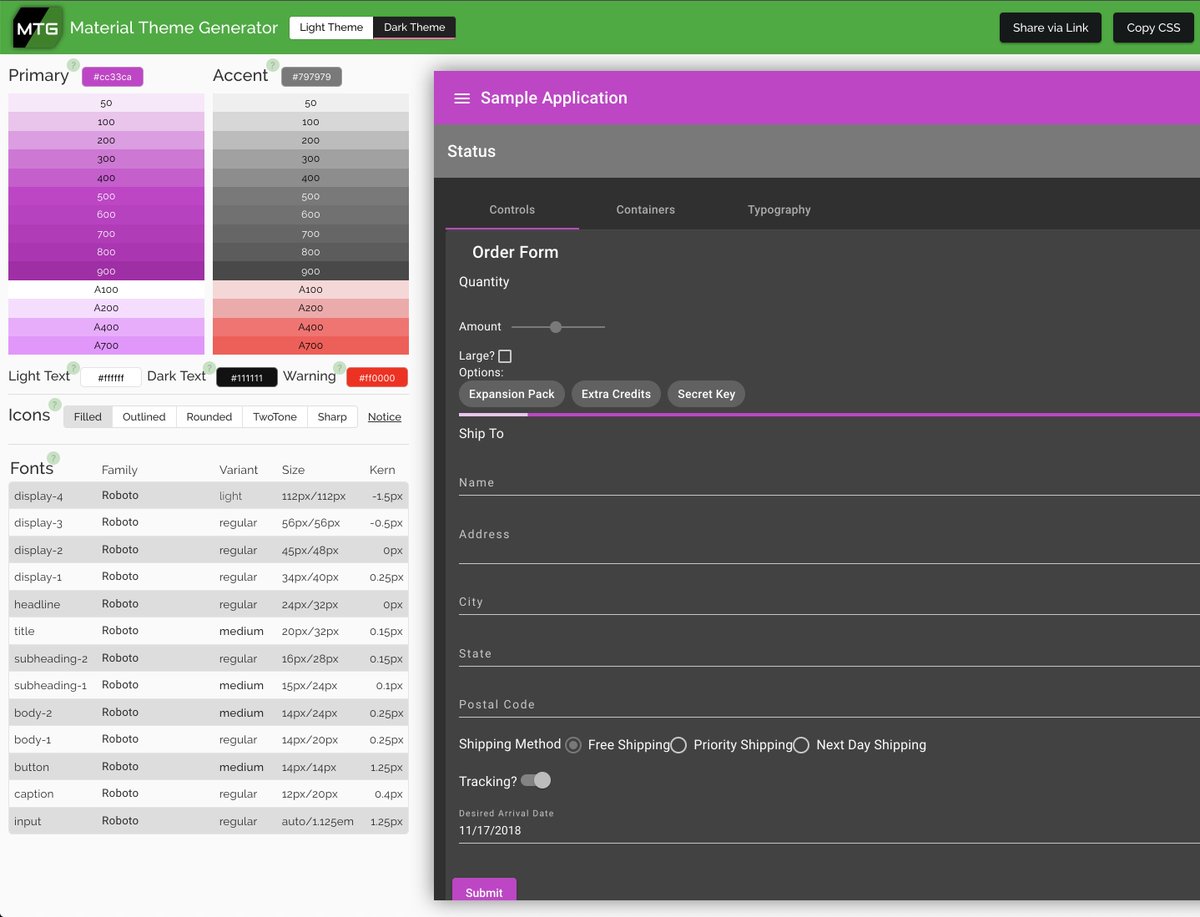Click the MTG logo icon
This screenshot has height=917, width=1200.
tap(37, 27)
